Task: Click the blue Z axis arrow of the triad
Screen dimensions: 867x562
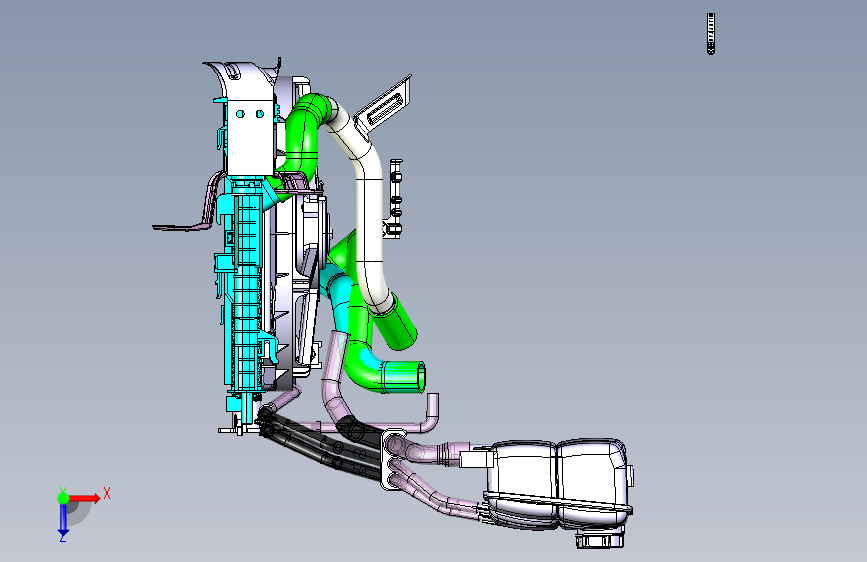Action: click(x=63, y=519)
